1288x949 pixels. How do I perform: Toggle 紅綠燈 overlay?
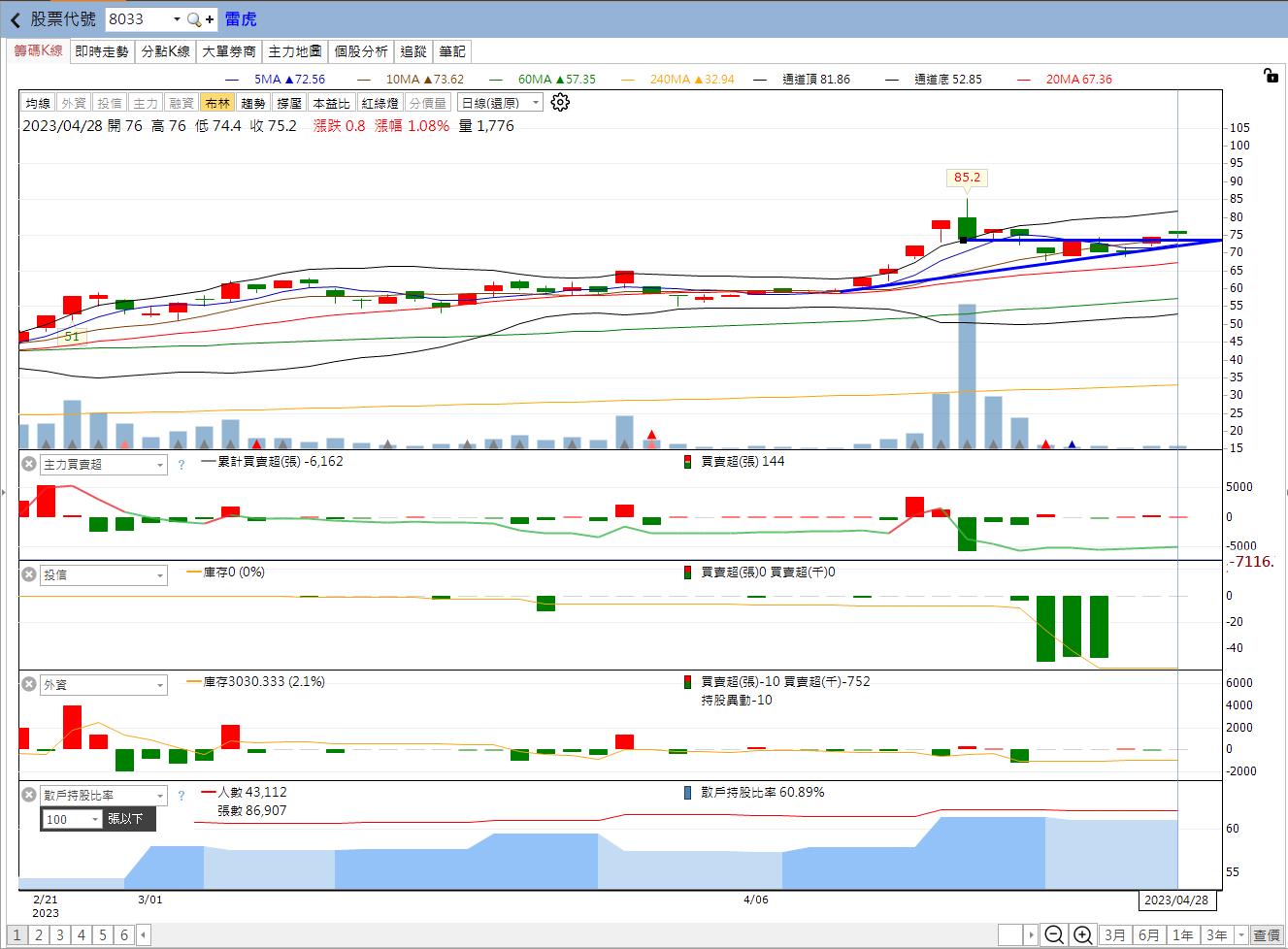tap(380, 103)
